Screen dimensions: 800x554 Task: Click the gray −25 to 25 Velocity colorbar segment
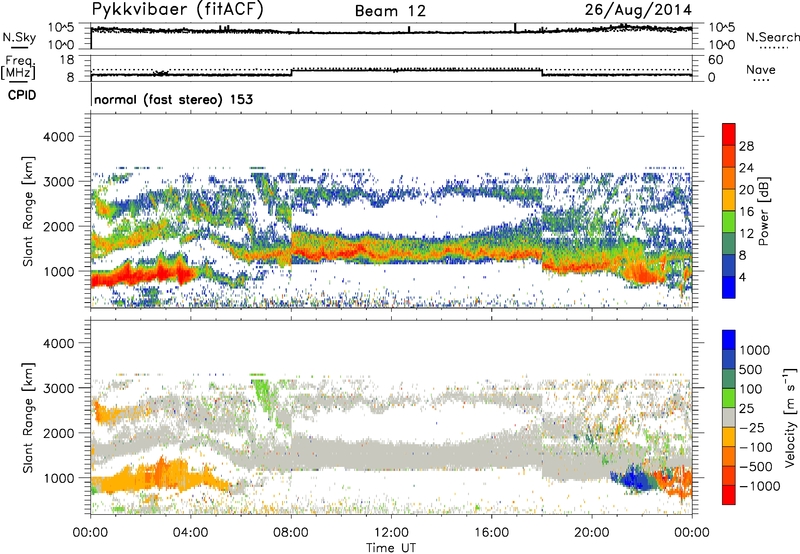[729, 418]
